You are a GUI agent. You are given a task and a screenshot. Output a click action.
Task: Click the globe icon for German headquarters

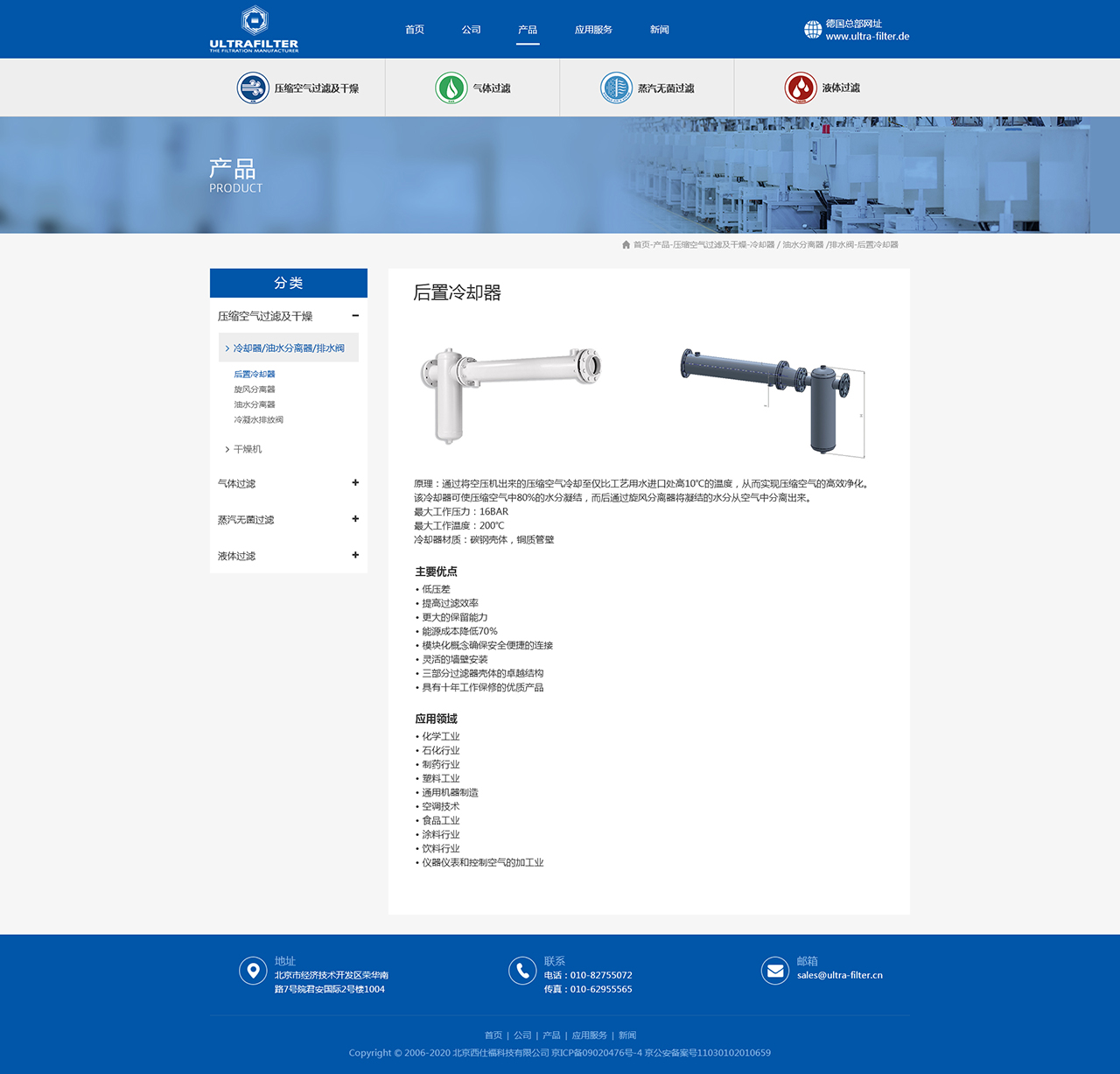(813, 30)
